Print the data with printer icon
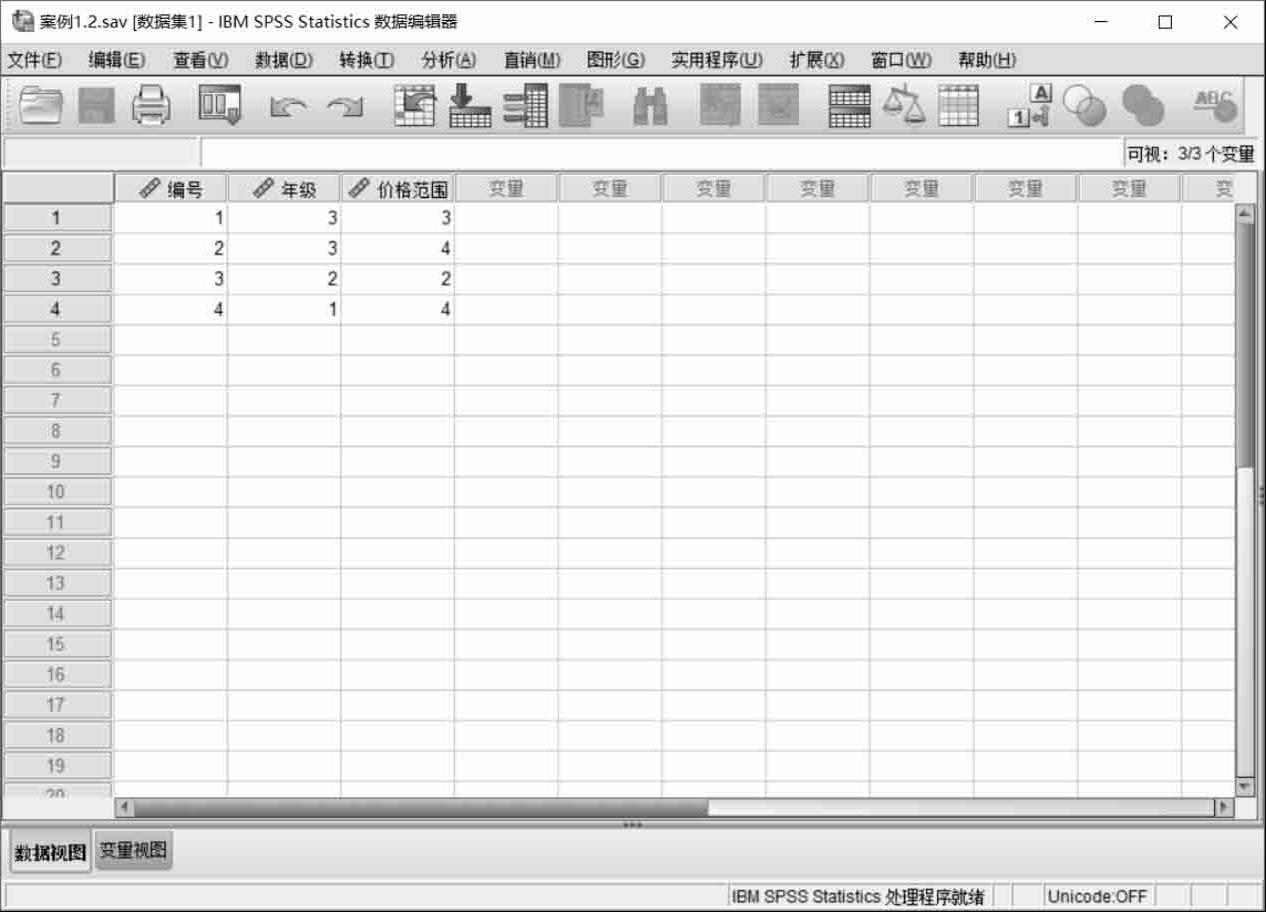Image resolution: width=1266 pixels, height=912 pixels. click(x=151, y=105)
